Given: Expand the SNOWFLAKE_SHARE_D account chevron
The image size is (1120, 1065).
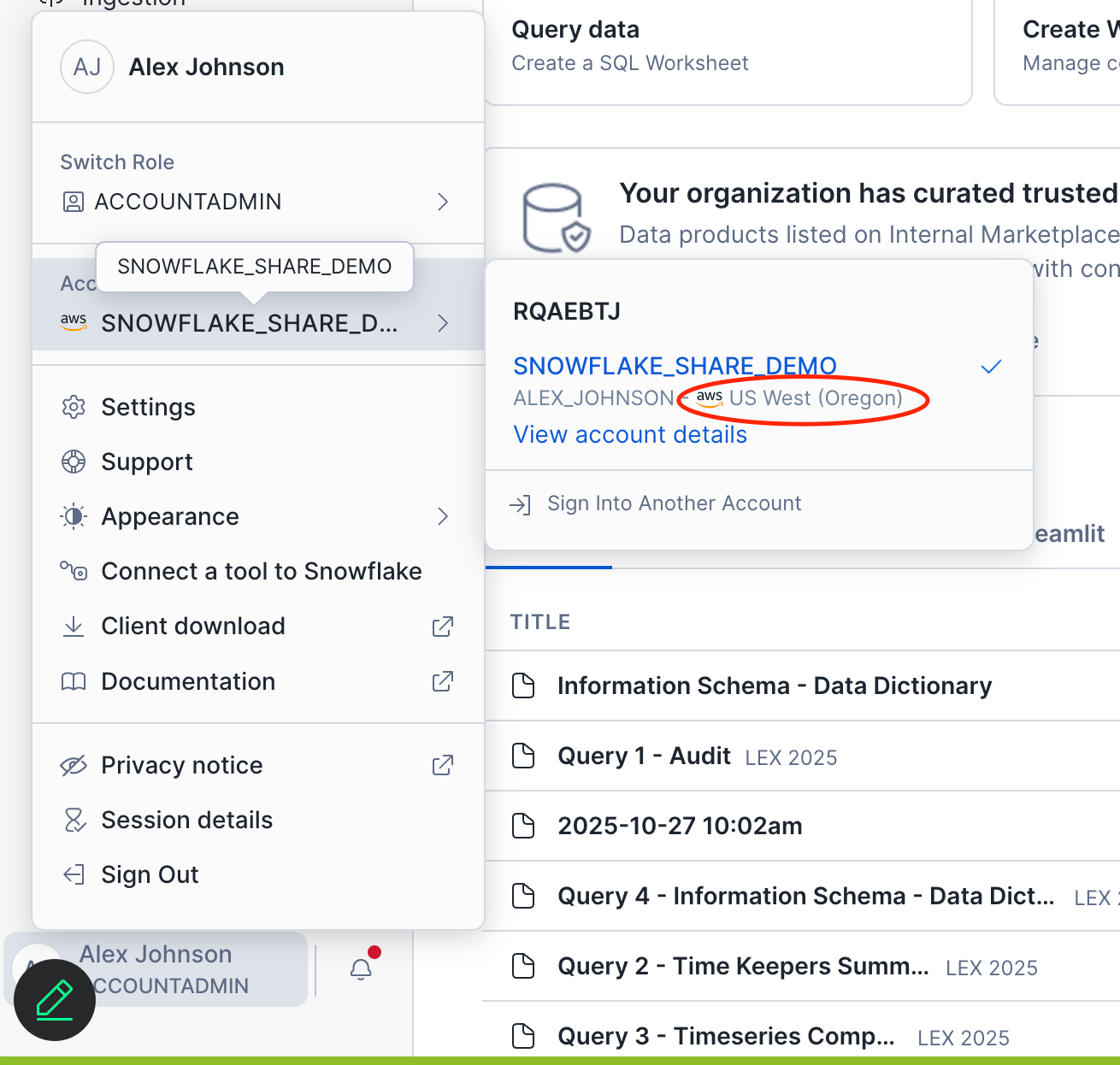Looking at the screenshot, I should pyautogui.click(x=442, y=323).
